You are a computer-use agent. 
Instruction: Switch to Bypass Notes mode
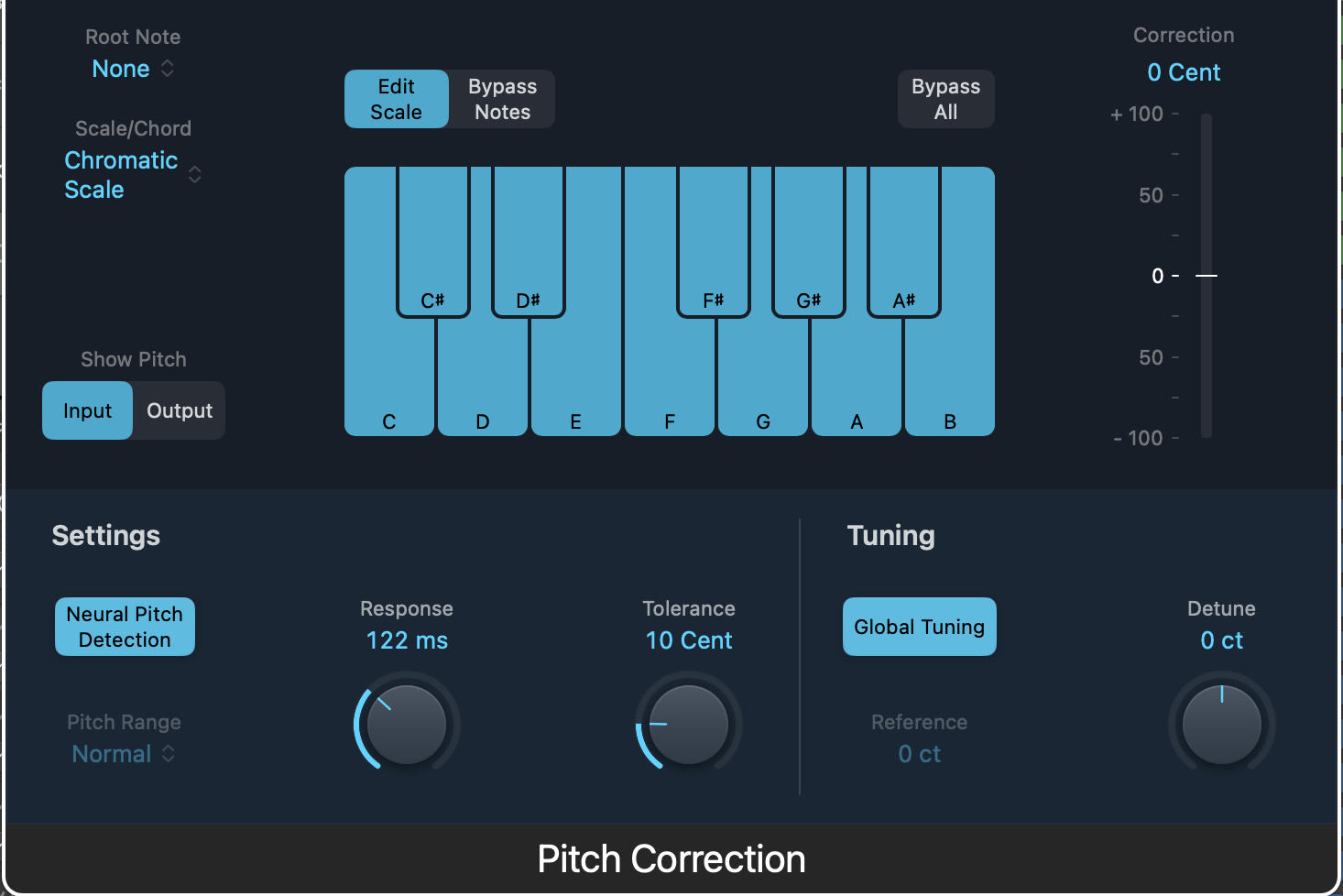pos(502,99)
